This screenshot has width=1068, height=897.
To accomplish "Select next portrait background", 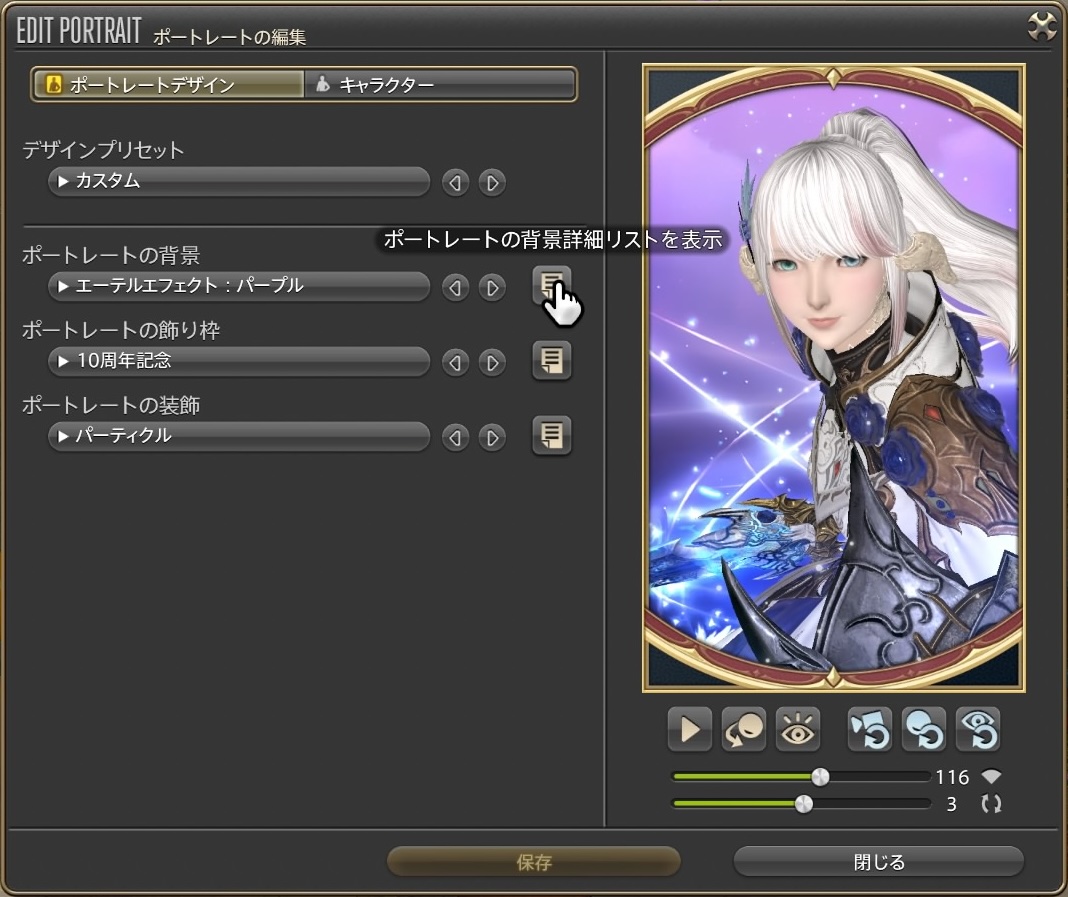I will [491, 288].
